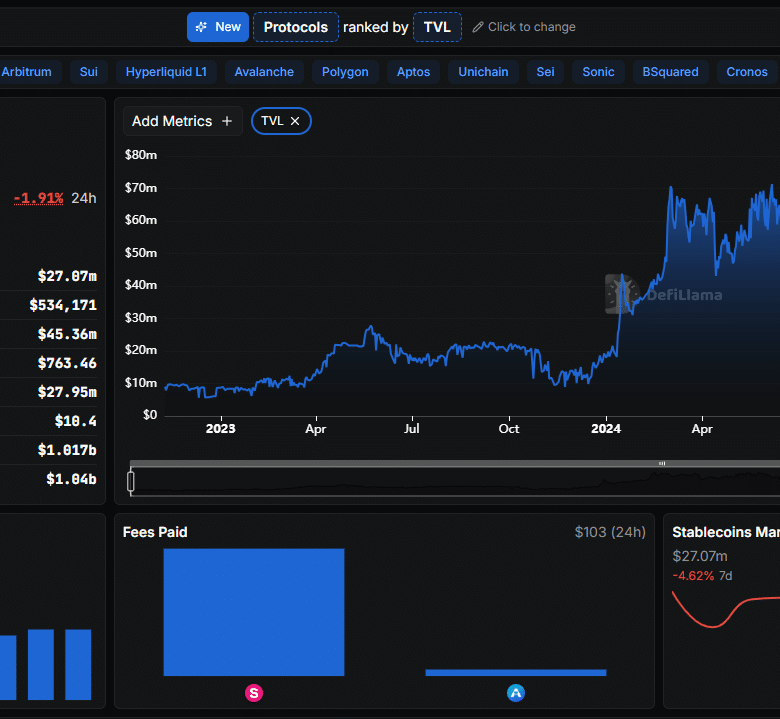
Task: Open the Add Metrics menu
Action: pyautogui.click(x=183, y=121)
